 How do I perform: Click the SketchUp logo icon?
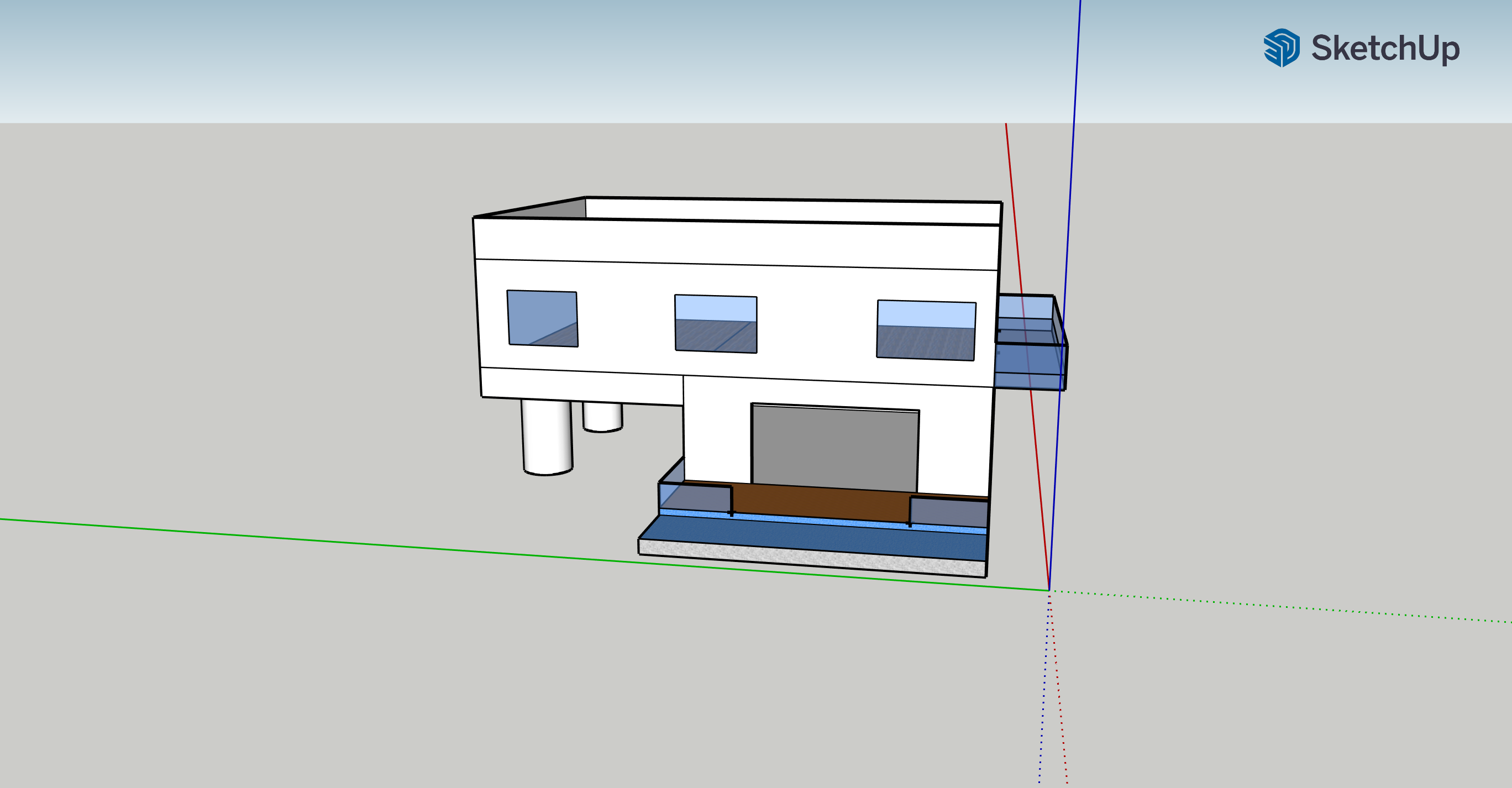(1282, 48)
